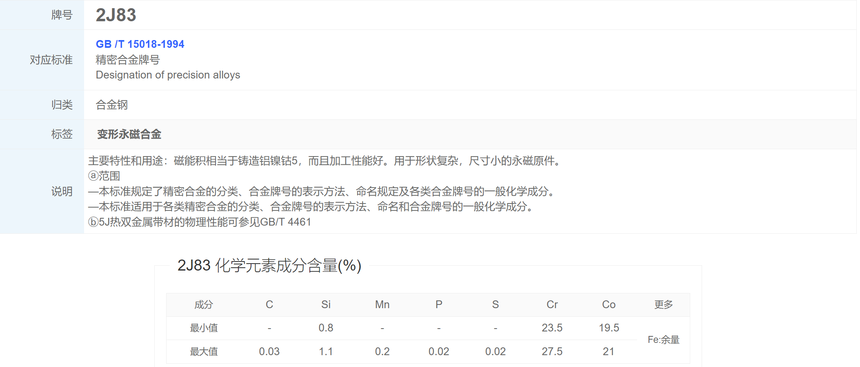Click Cr minimum value 23.5
Image resolution: width=860 pixels, height=367 pixels.
(552, 328)
